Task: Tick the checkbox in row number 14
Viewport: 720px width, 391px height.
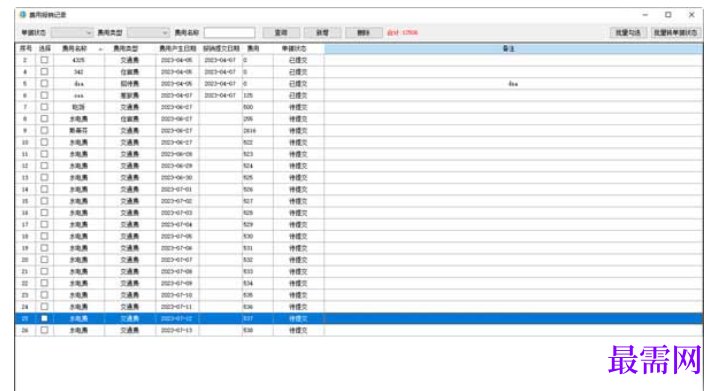Action: [44, 189]
